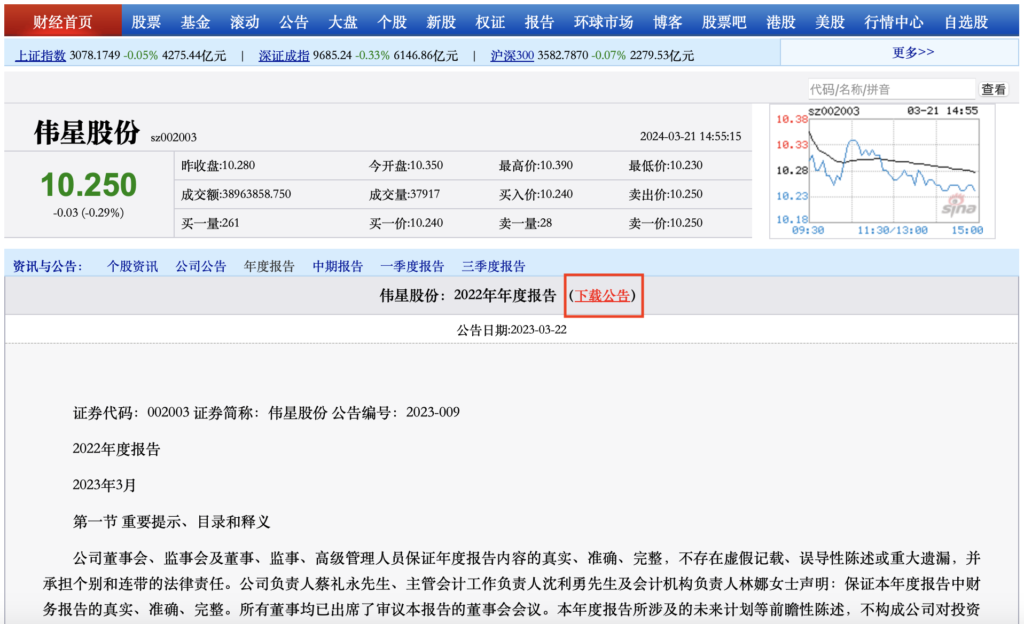Open the 行情中心 menu item
1024x624 pixels.
(x=893, y=22)
